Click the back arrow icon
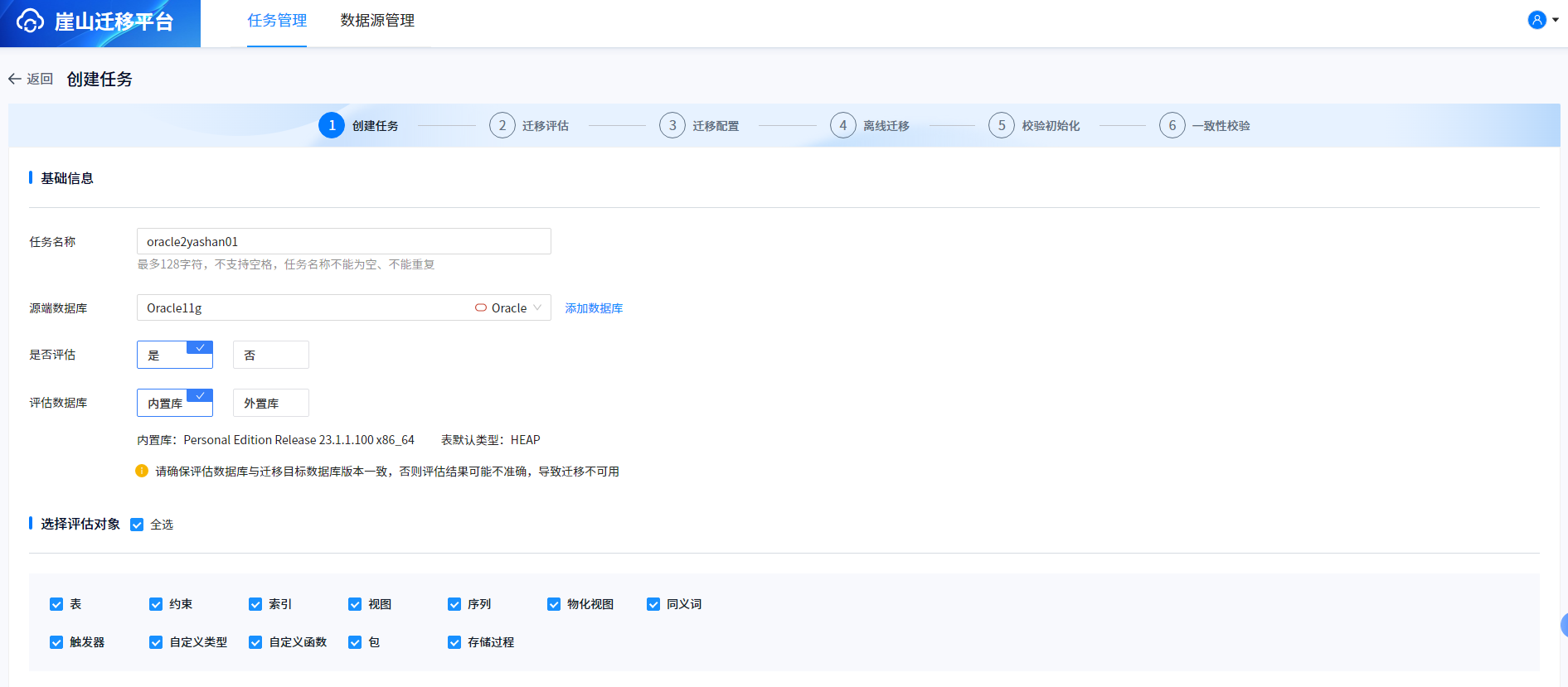 click(14, 79)
